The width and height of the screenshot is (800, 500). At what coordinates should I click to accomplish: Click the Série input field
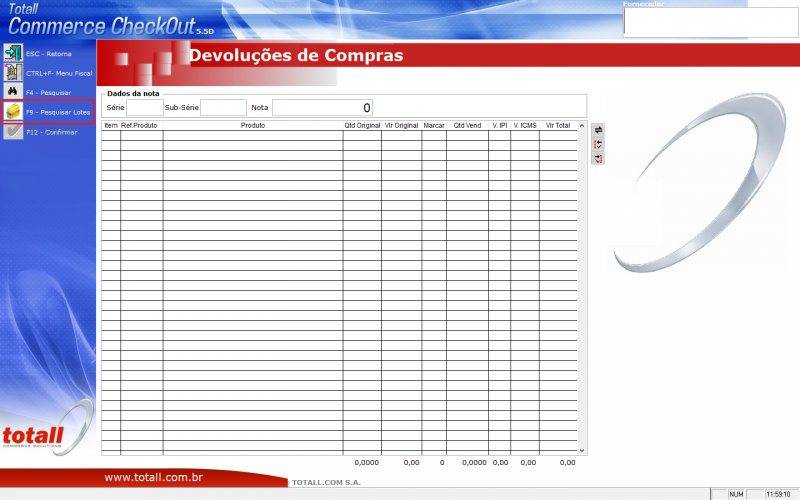pos(144,107)
